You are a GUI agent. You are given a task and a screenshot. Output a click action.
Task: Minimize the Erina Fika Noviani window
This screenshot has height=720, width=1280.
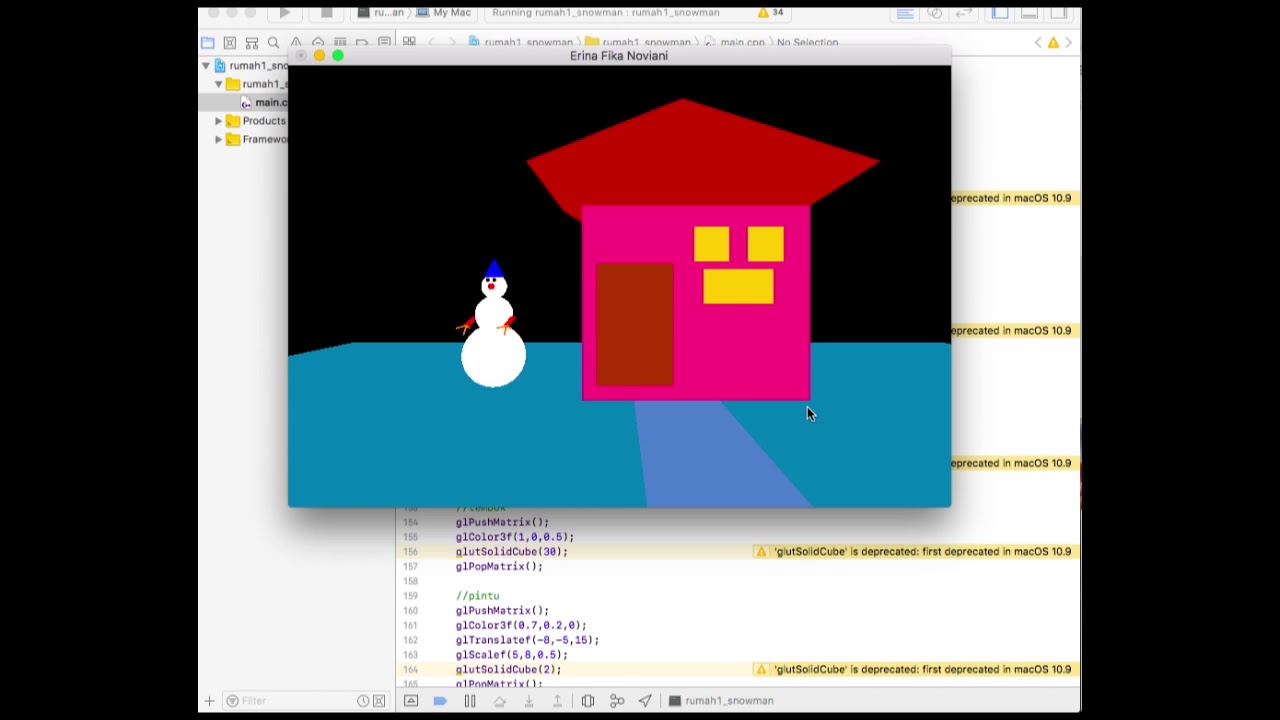click(319, 56)
